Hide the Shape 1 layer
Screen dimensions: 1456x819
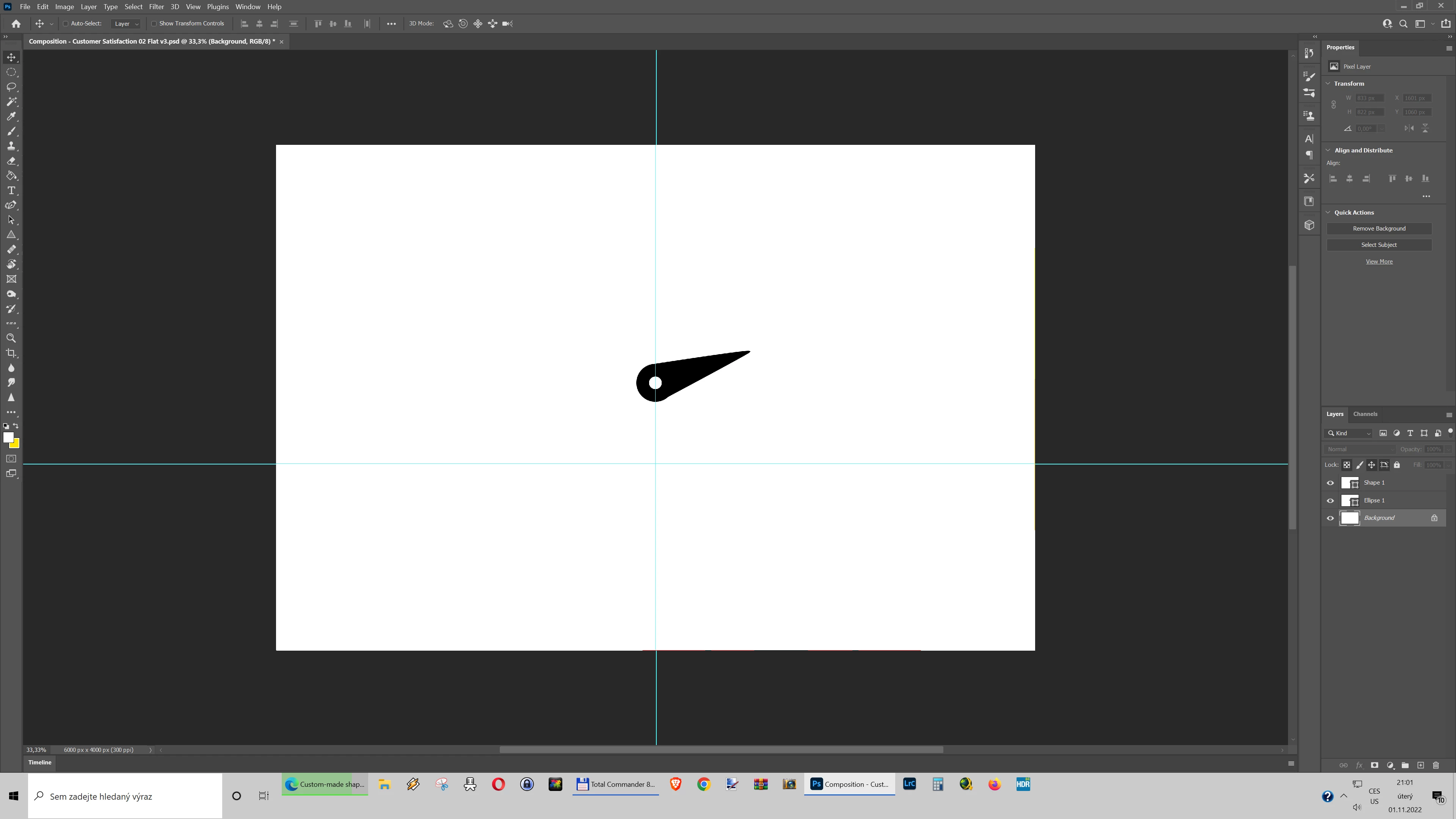coord(1330,483)
